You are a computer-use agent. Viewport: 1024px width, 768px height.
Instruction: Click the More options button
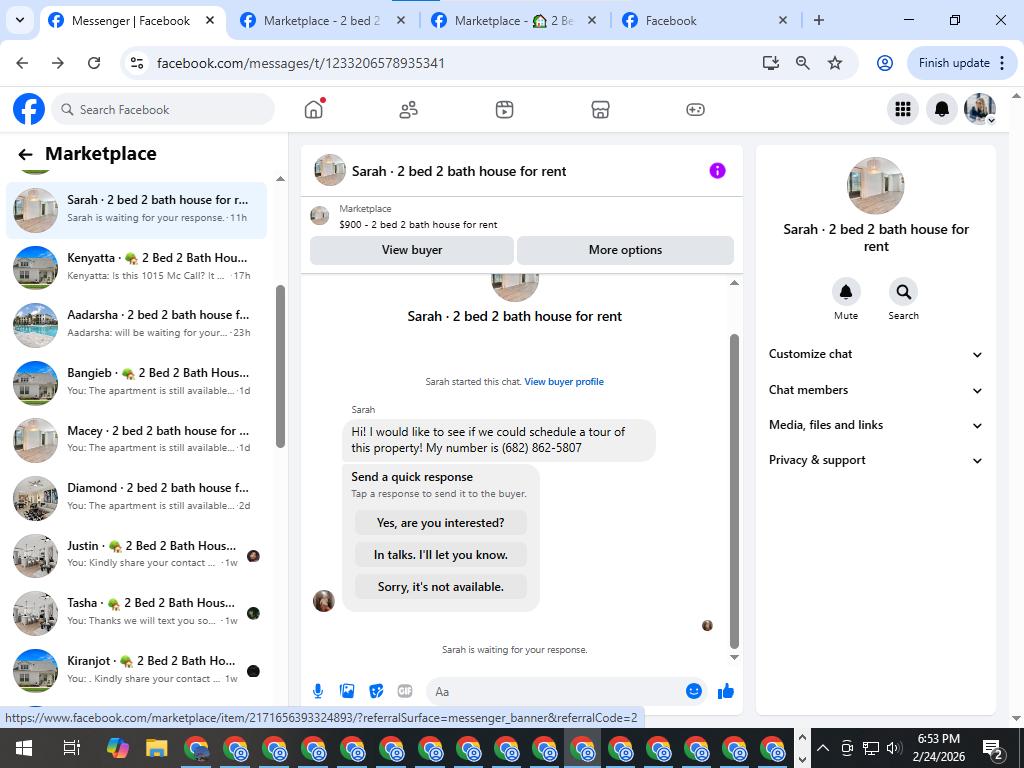click(625, 250)
